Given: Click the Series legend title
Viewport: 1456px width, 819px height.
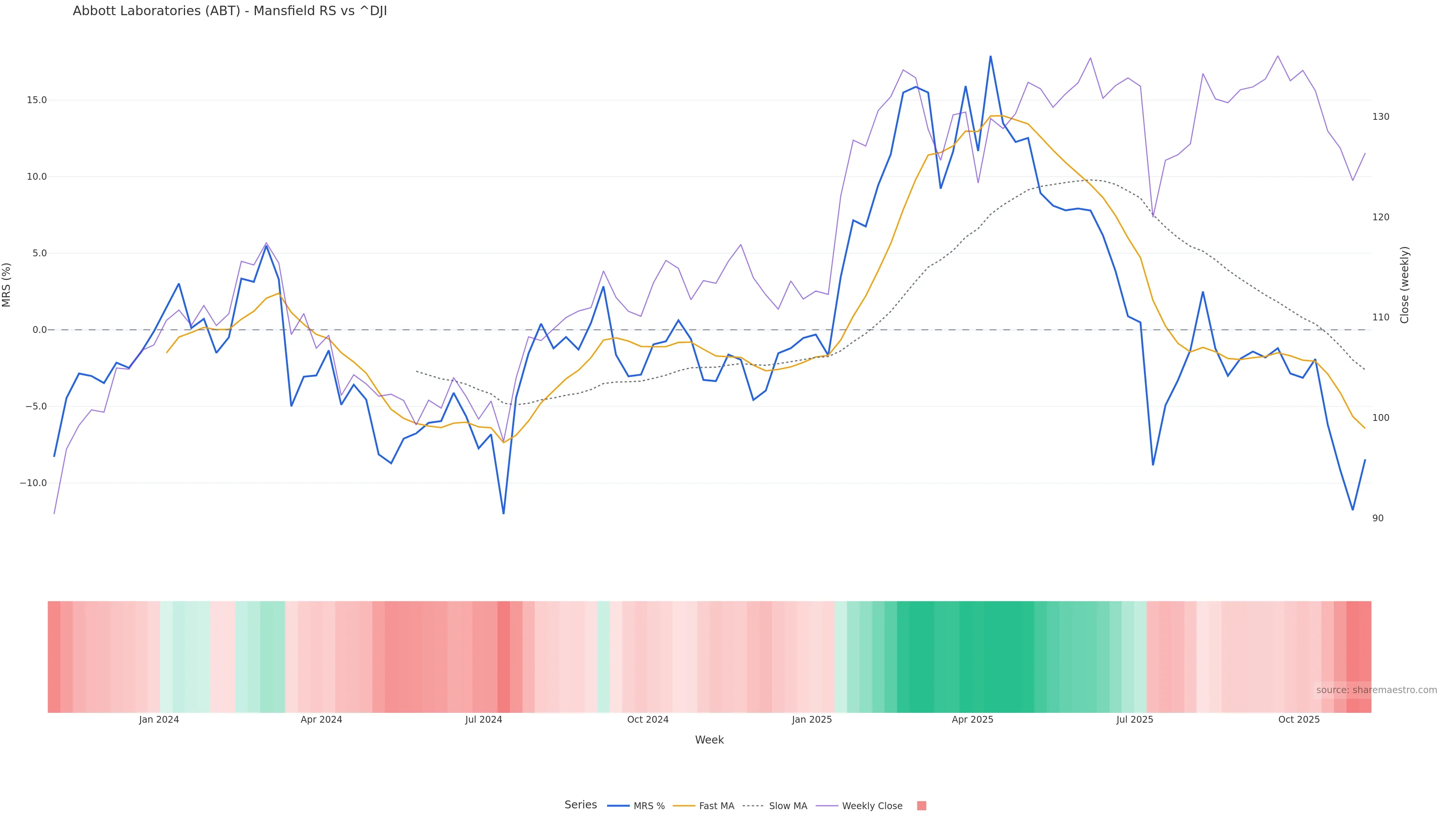Looking at the screenshot, I should pos(581,805).
